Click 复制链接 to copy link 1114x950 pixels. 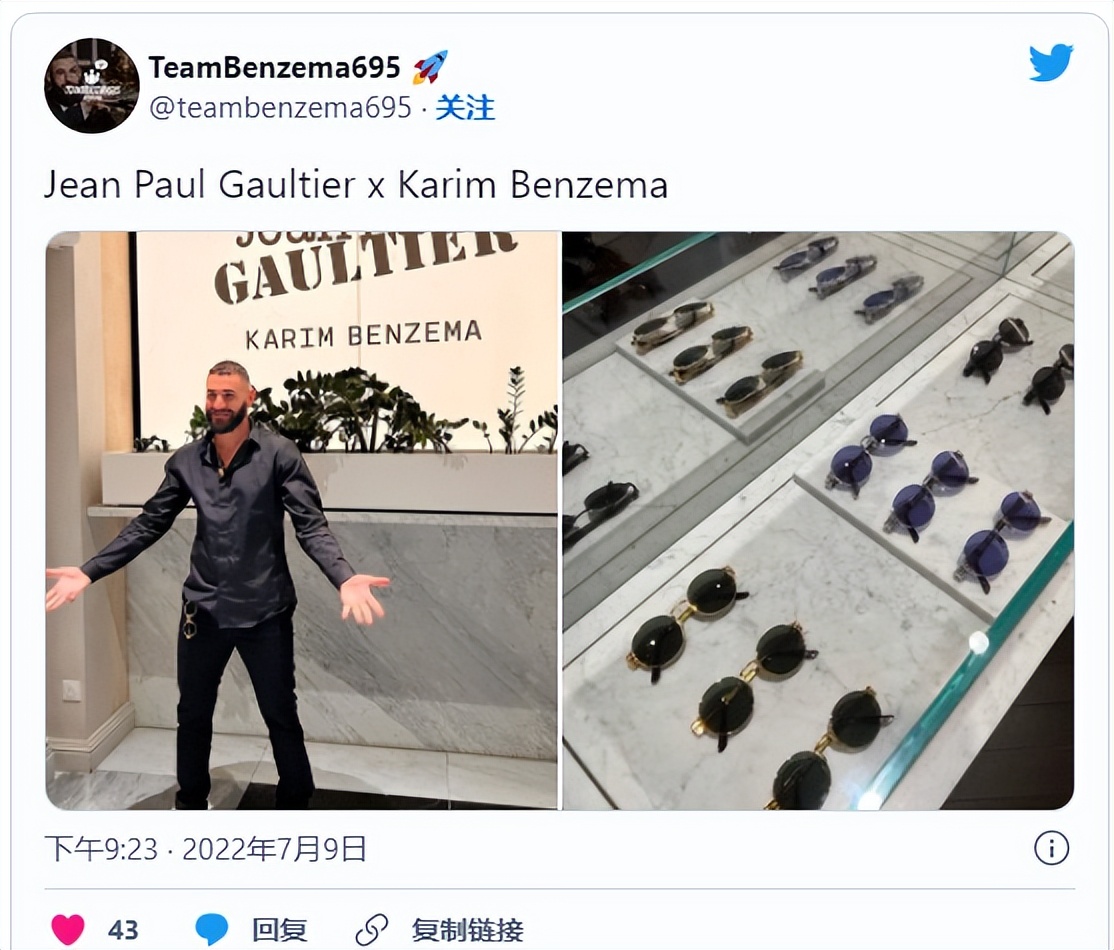click(x=467, y=929)
